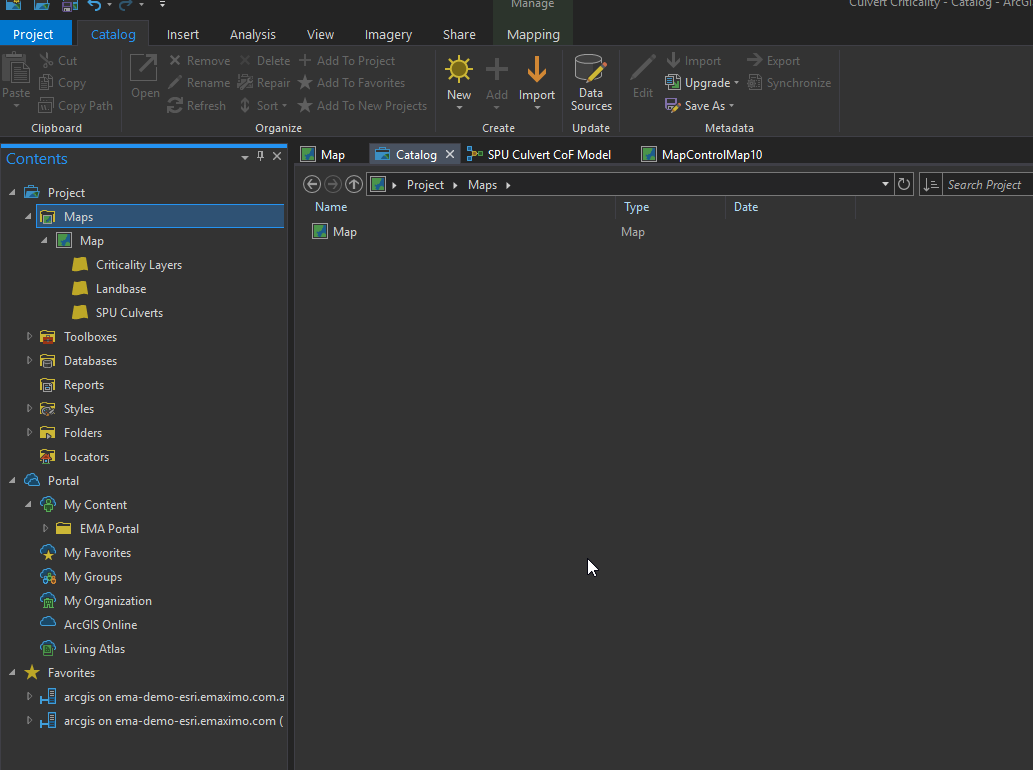The image size is (1033, 770).
Task: Click the Upgrade metadata icon
Action: click(673, 82)
